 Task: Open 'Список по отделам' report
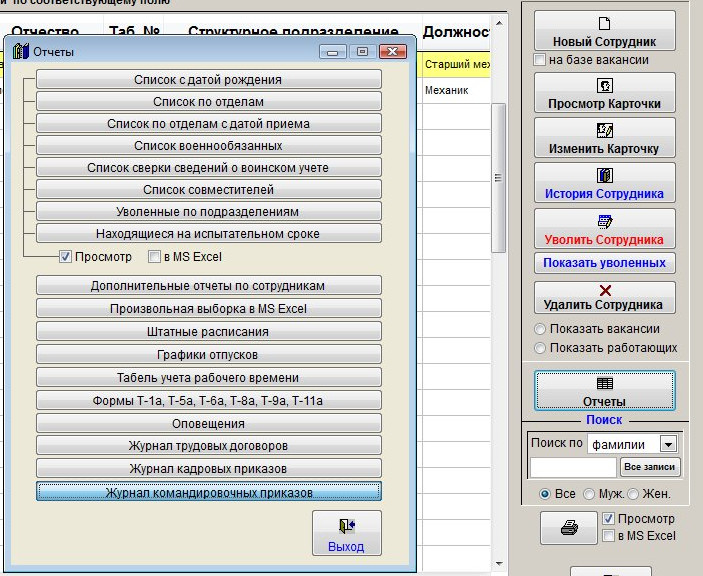point(209,101)
